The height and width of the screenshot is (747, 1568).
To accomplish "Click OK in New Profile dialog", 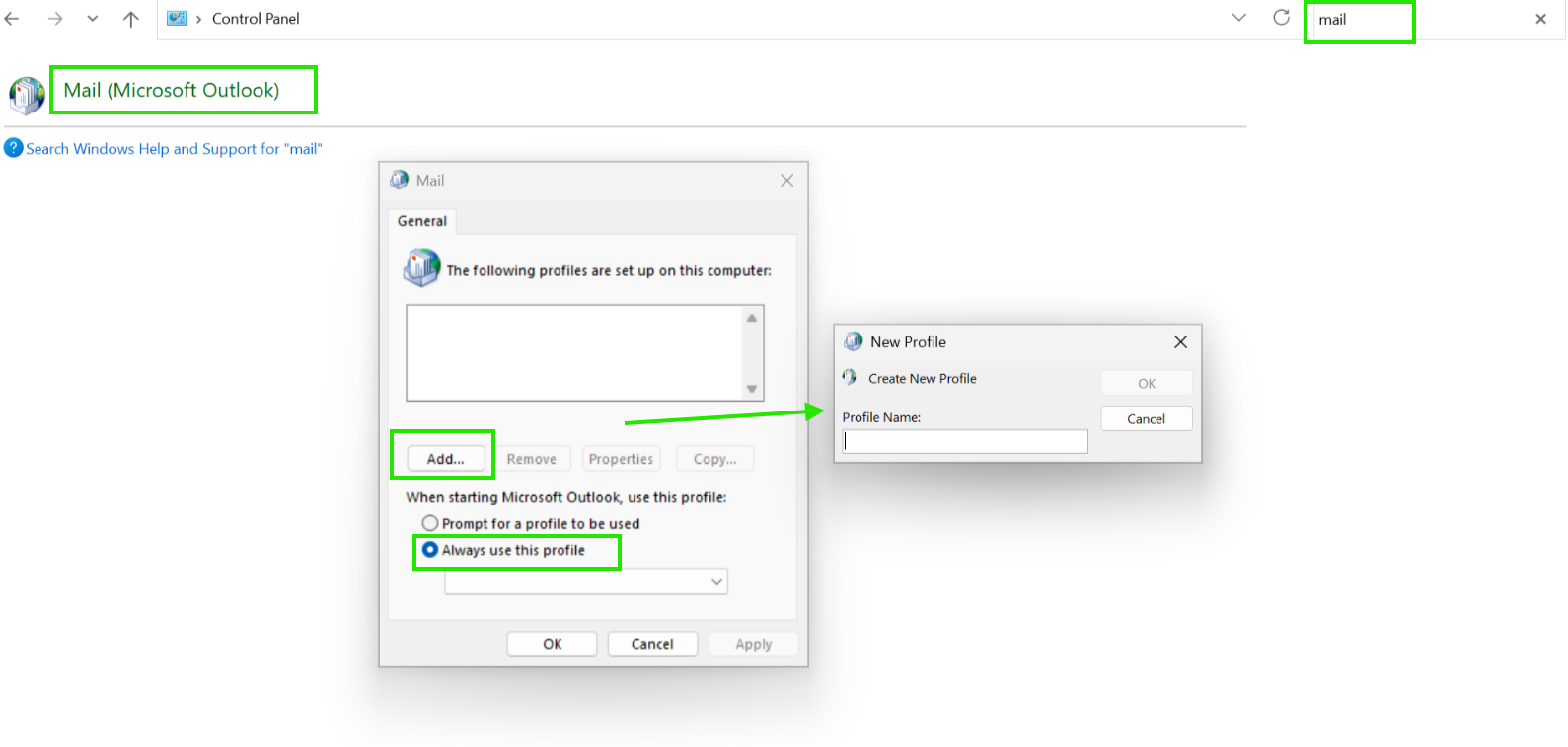I will (1147, 383).
